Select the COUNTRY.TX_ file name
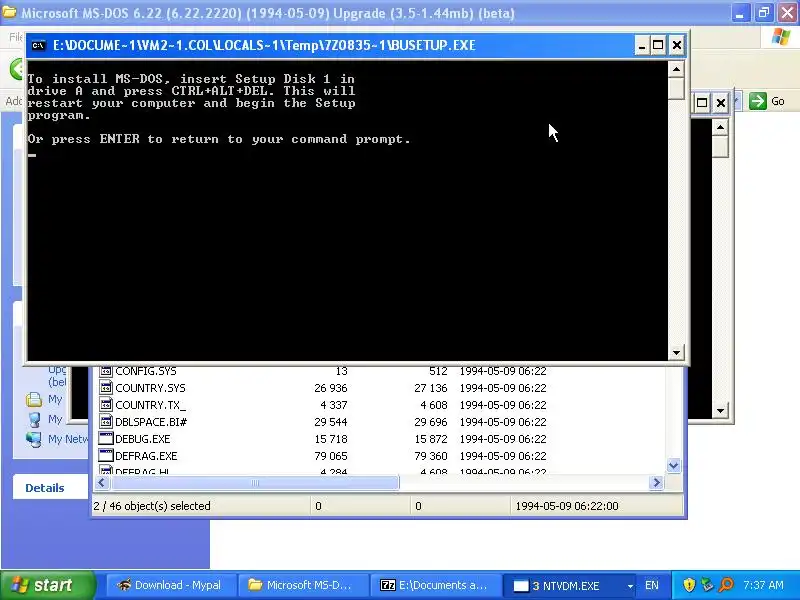Viewport: 800px width, 600px height. click(151, 405)
